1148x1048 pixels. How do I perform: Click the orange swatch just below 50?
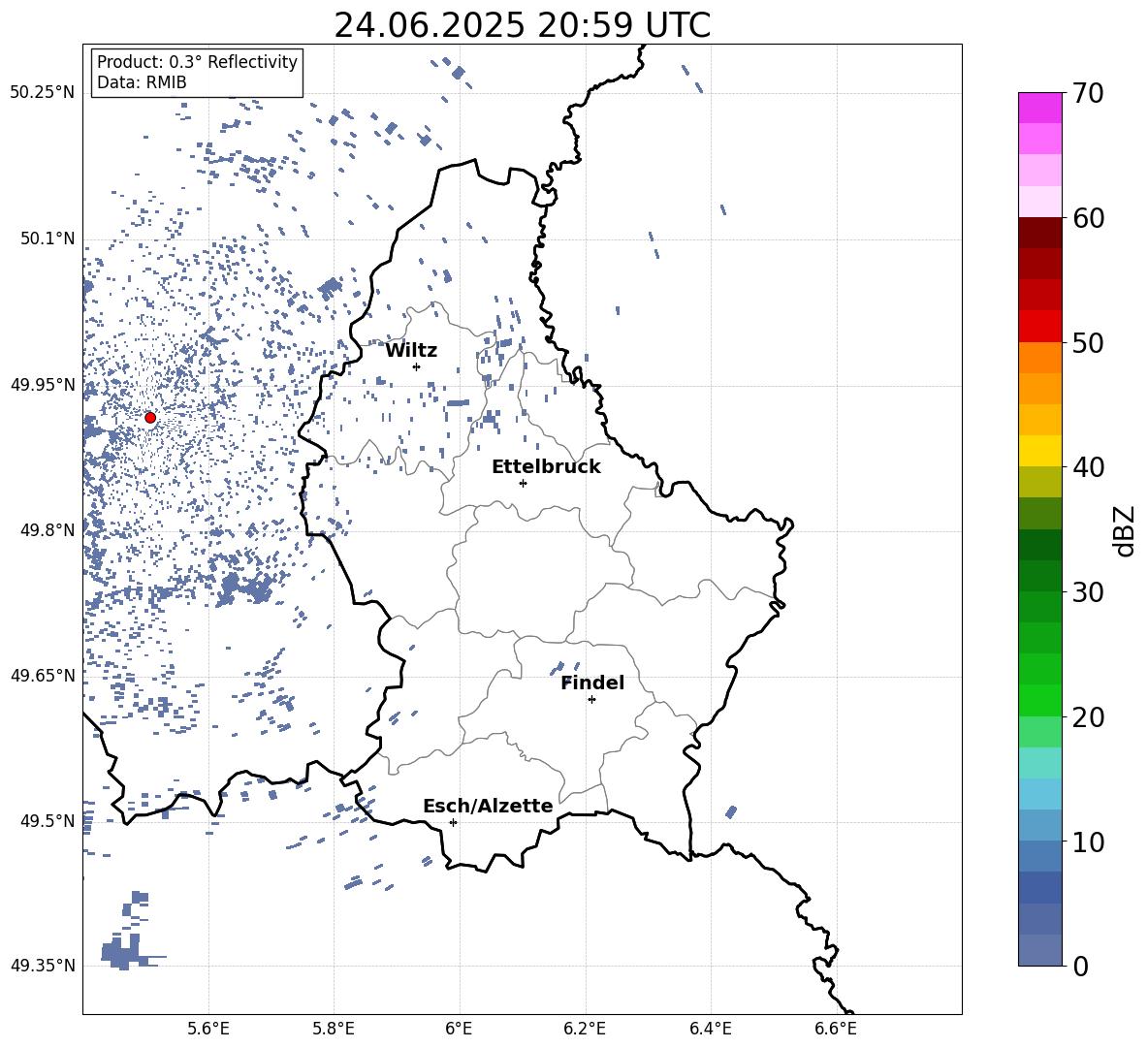pos(1040,357)
